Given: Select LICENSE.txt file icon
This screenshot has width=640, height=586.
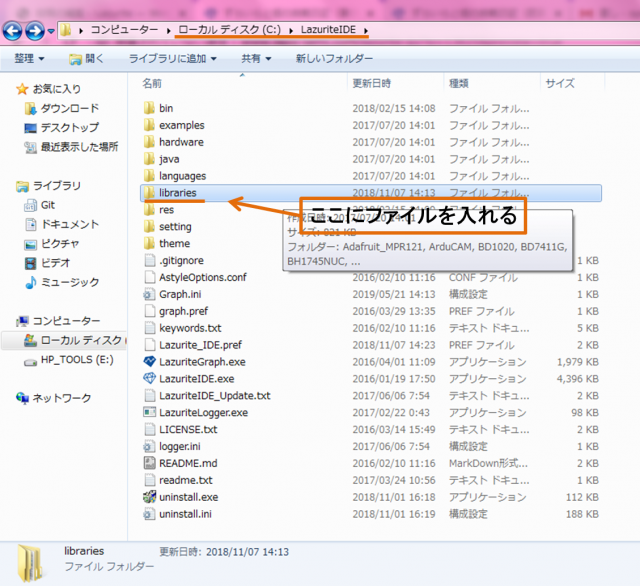Looking at the screenshot, I should tap(150, 430).
